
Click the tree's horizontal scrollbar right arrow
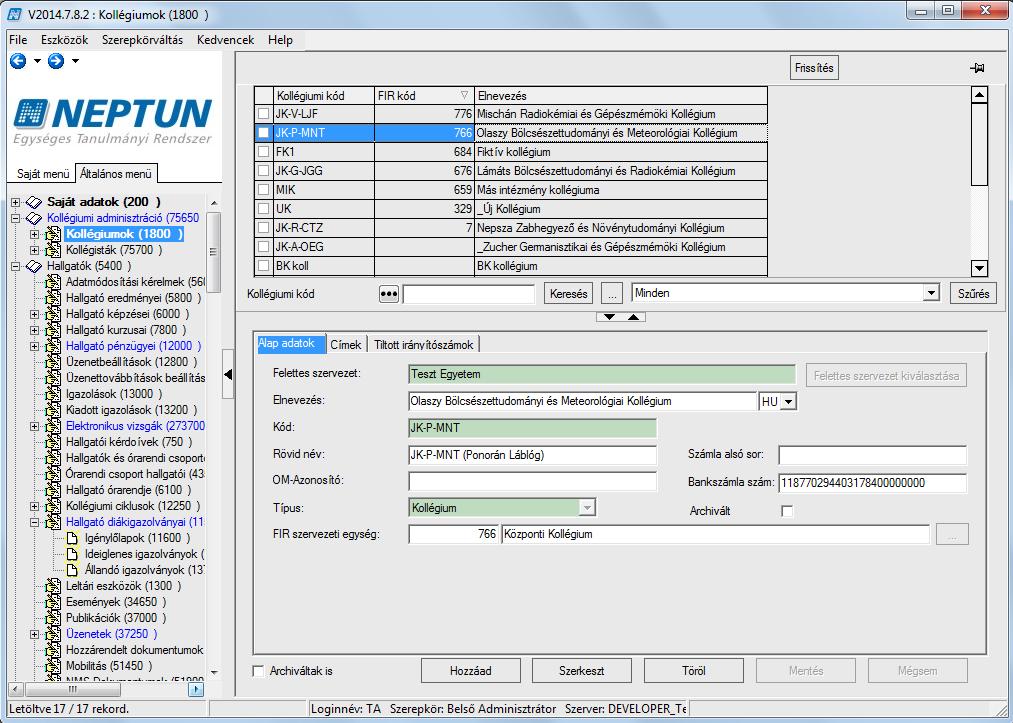coord(196,690)
